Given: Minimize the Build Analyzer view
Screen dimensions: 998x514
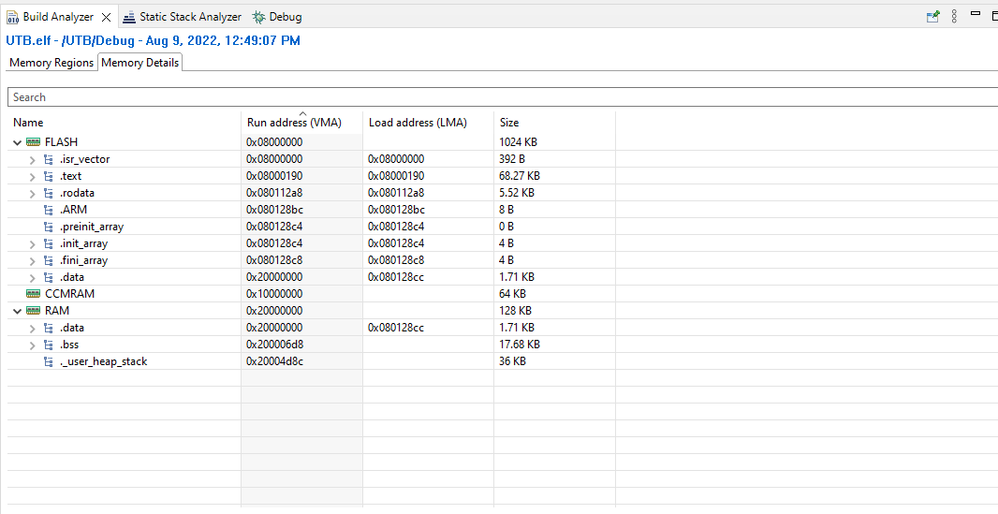Looking at the screenshot, I should tap(975, 13).
